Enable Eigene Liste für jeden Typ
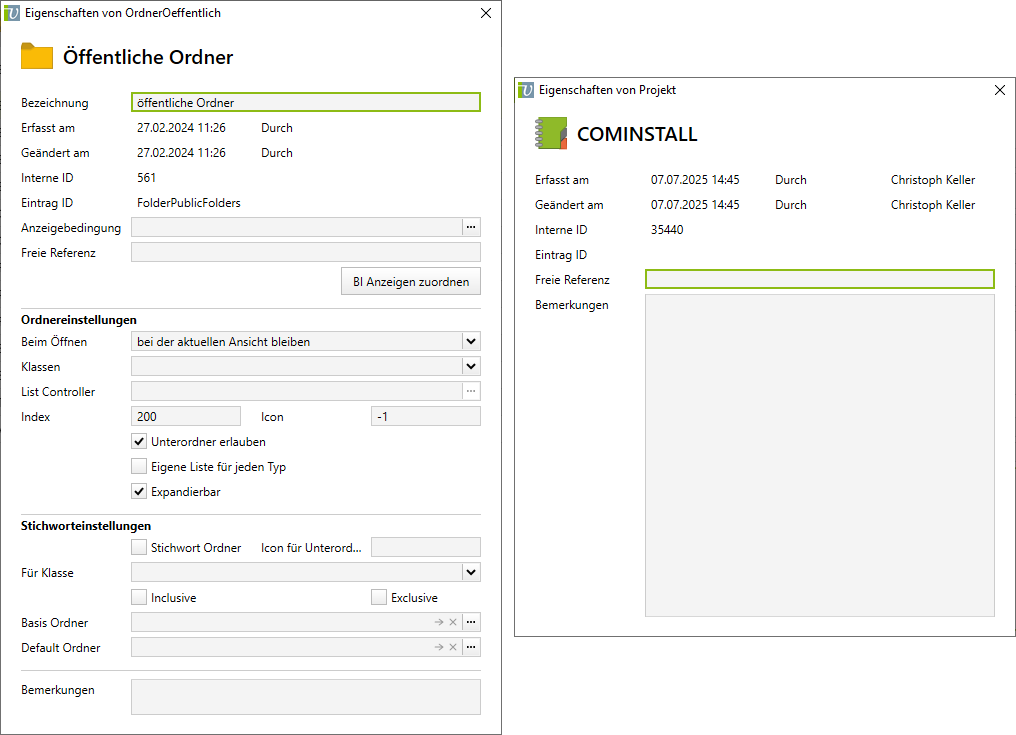The width and height of the screenshot is (1016, 735). point(140,466)
